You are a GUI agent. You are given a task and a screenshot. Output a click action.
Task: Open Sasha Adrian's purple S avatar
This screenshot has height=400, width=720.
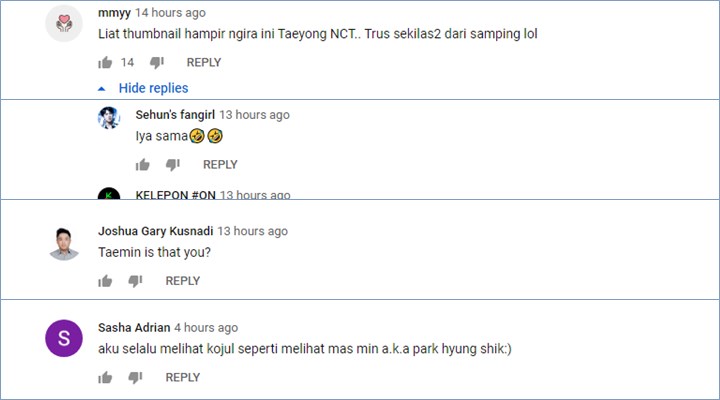tap(64, 338)
